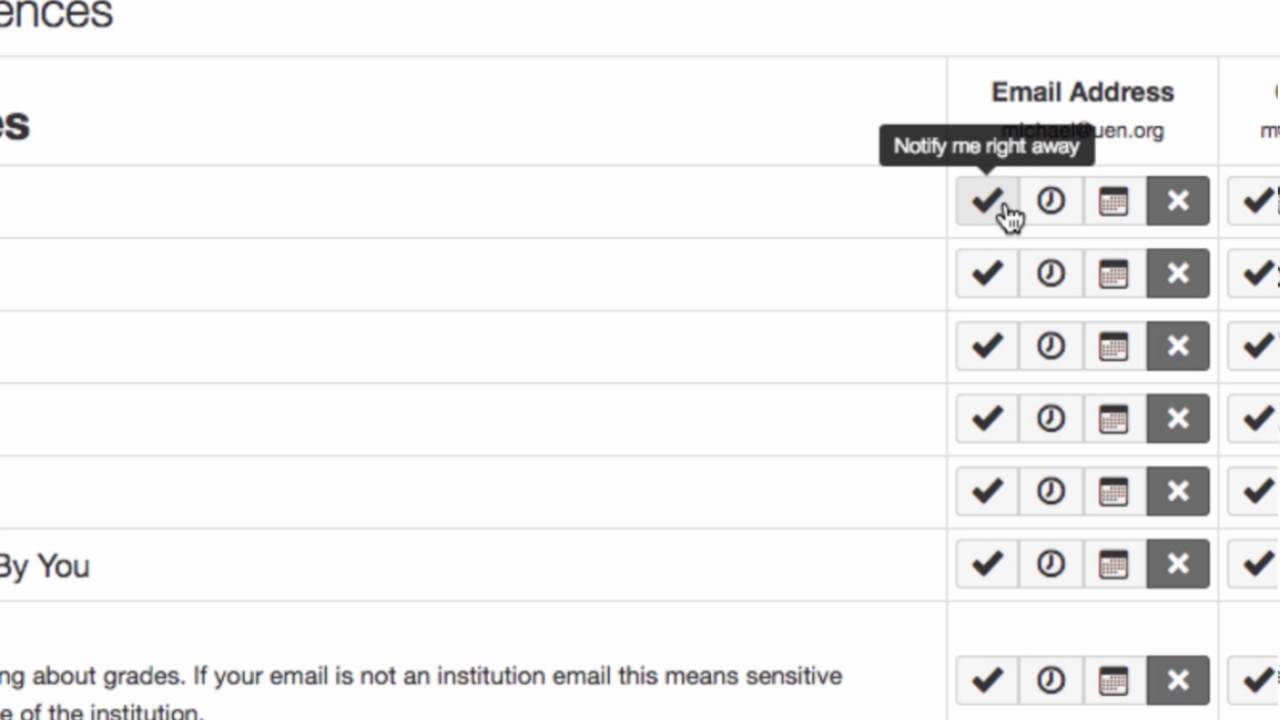The image size is (1280, 720).
Task: Choose the daily clock icon in the first row
Action: (x=1050, y=201)
